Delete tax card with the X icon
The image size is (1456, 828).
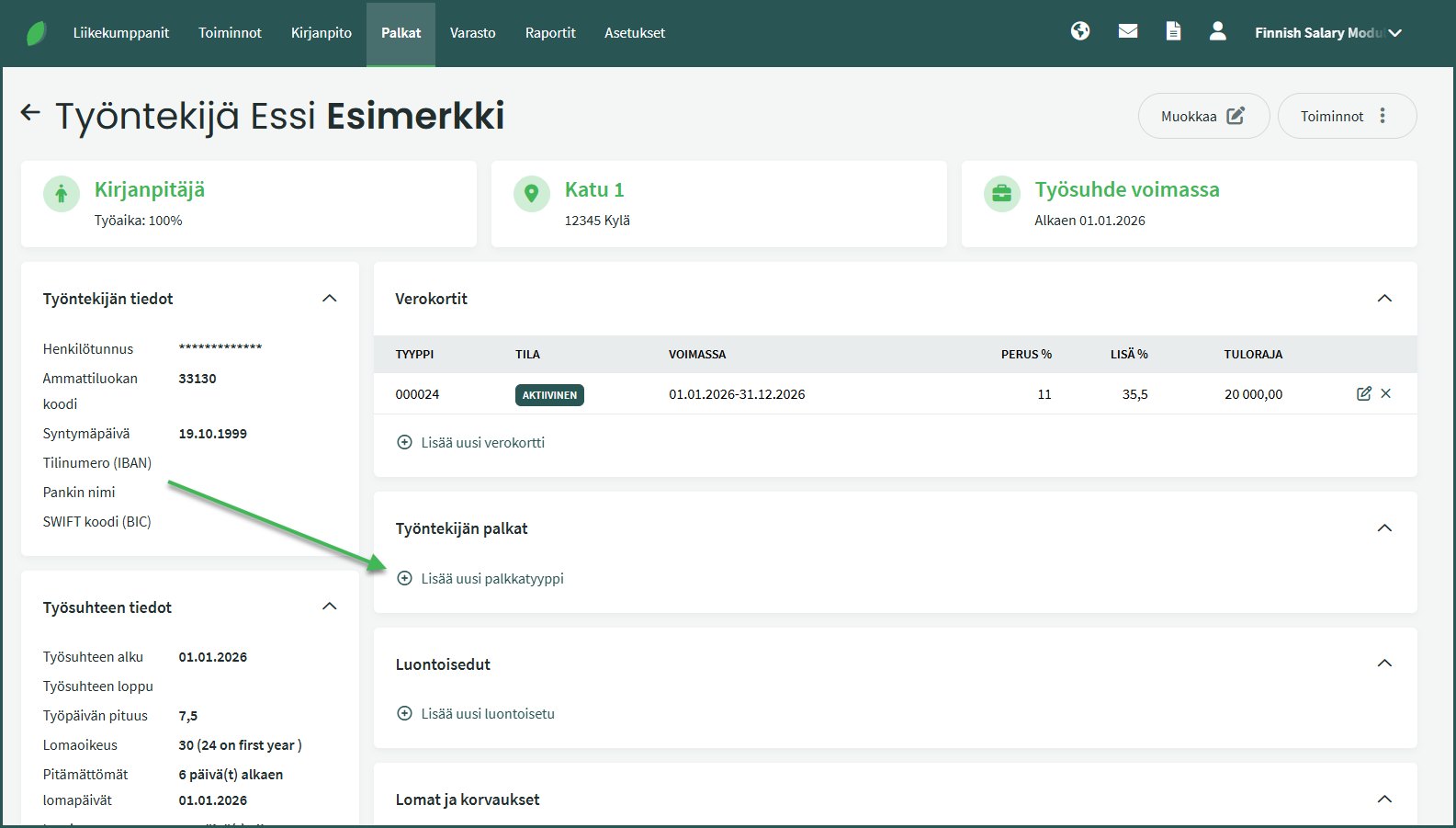(1386, 393)
